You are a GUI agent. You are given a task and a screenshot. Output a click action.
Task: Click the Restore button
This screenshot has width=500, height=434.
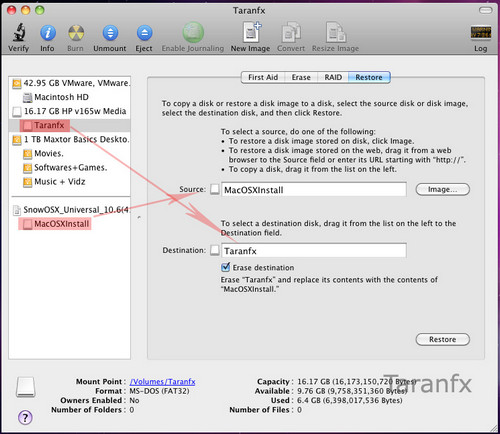click(443, 339)
